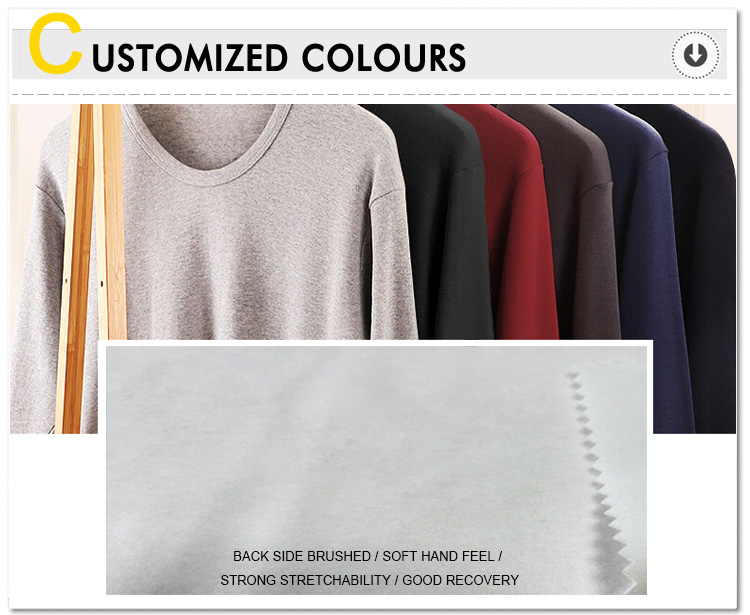The width and height of the screenshot is (750, 615).
Task: Click the yellow letter C
Action: 55,44
